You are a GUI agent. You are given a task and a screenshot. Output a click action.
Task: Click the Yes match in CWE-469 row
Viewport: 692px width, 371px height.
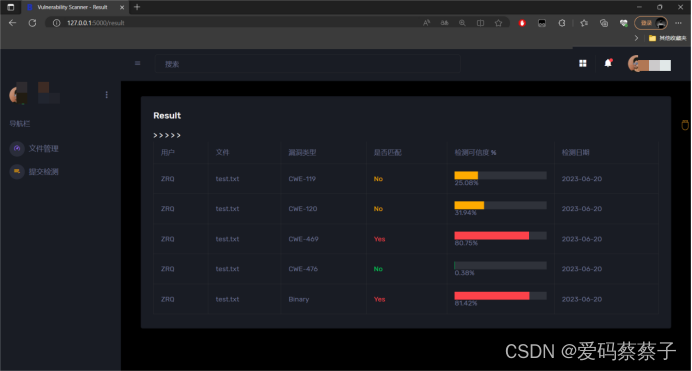point(380,239)
